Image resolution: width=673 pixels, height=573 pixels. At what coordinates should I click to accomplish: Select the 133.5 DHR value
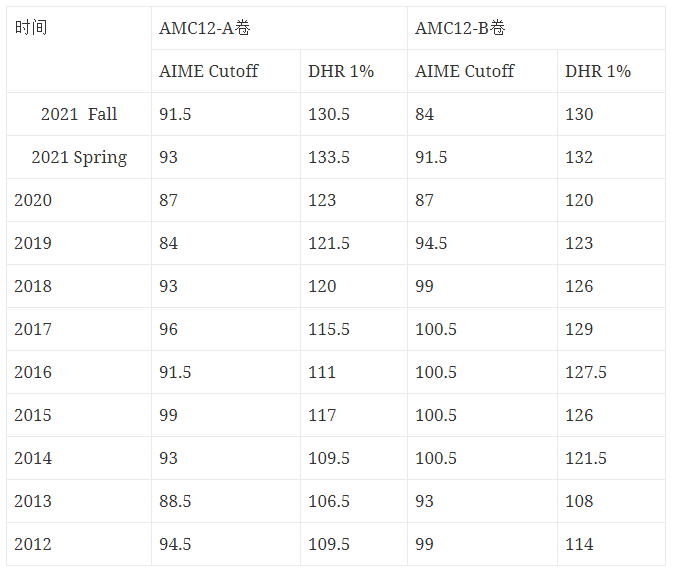(x=354, y=157)
